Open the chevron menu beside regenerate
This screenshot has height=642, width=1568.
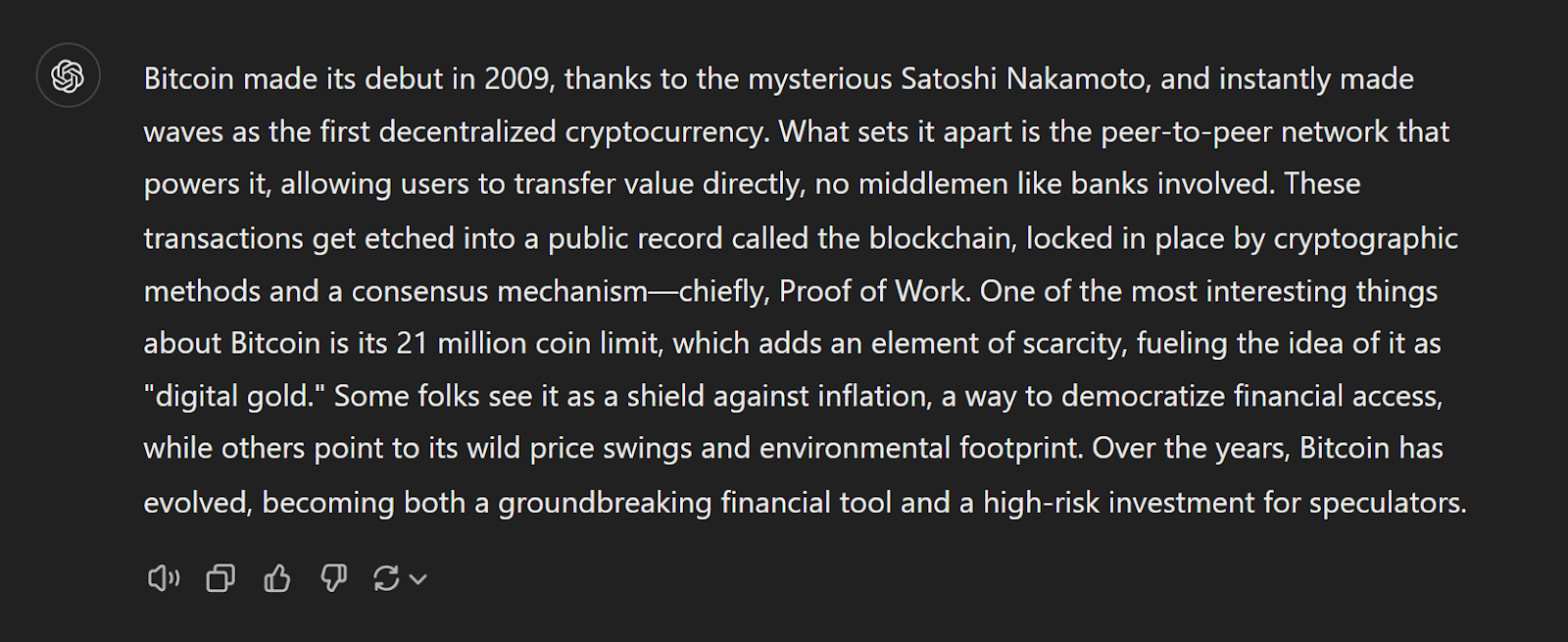(418, 579)
